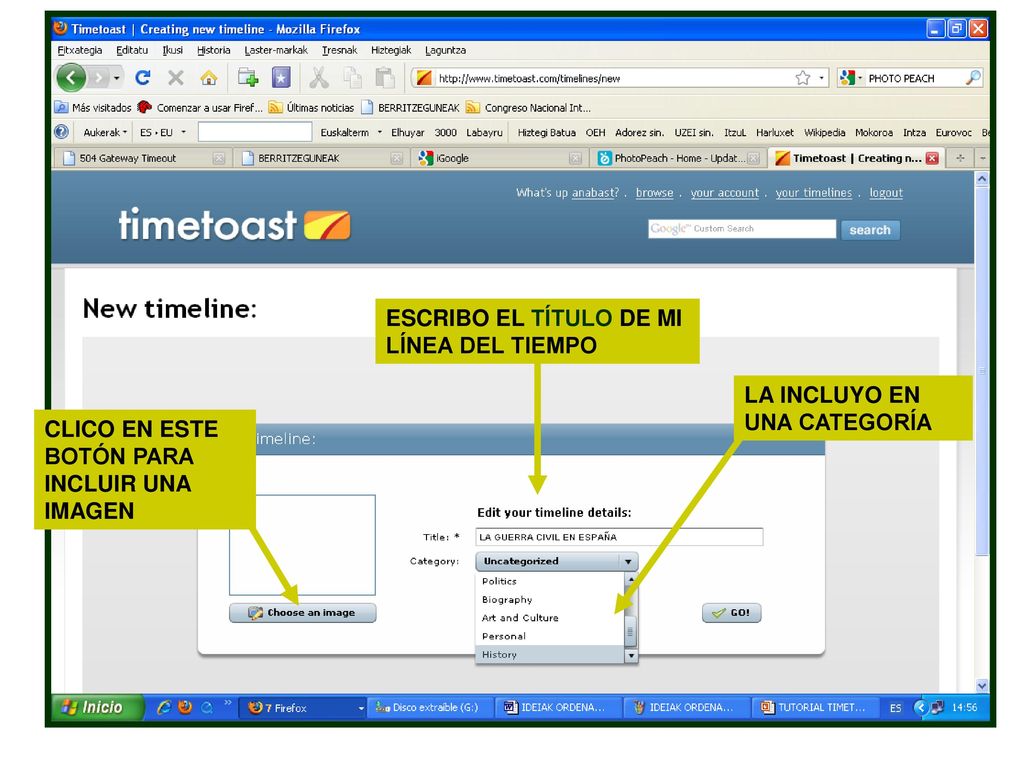The height and width of the screenshot is (768, 1024).
Task: Click the stop loading X icon
Action: pos(175,78)
